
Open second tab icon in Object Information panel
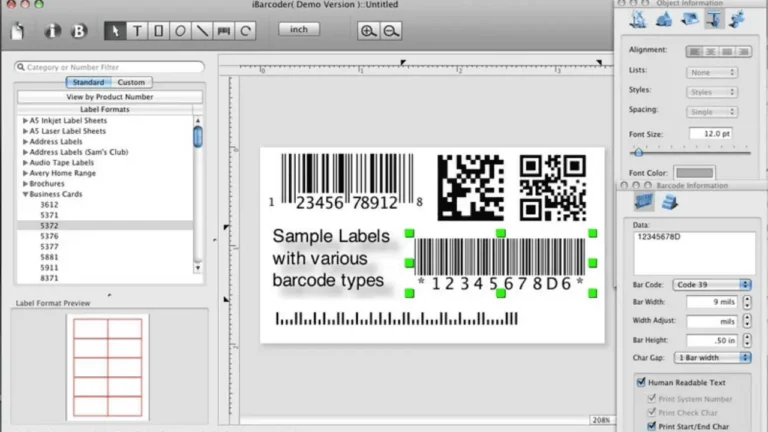(x=664, y=19)
